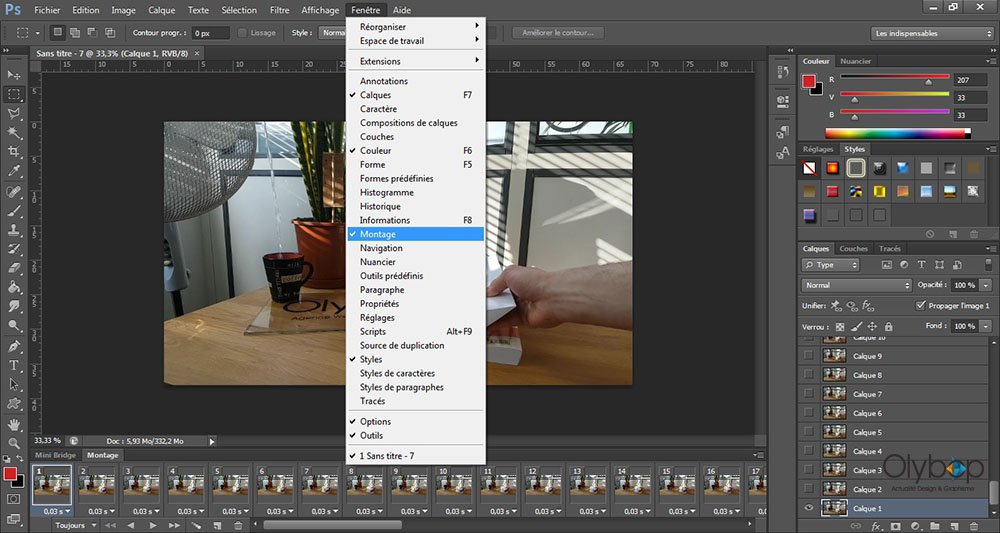
Task: Select the Crop tool
Action: [13, 152]
